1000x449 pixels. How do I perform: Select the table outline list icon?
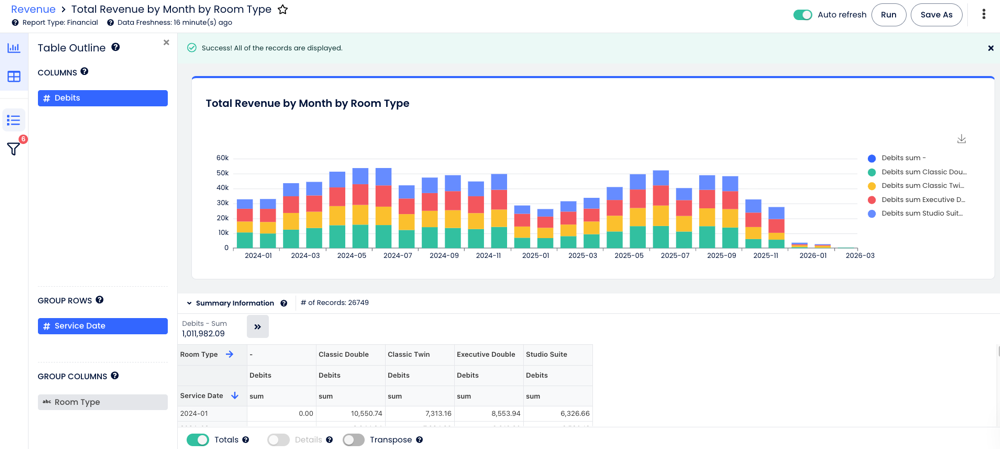coord(14,120)
